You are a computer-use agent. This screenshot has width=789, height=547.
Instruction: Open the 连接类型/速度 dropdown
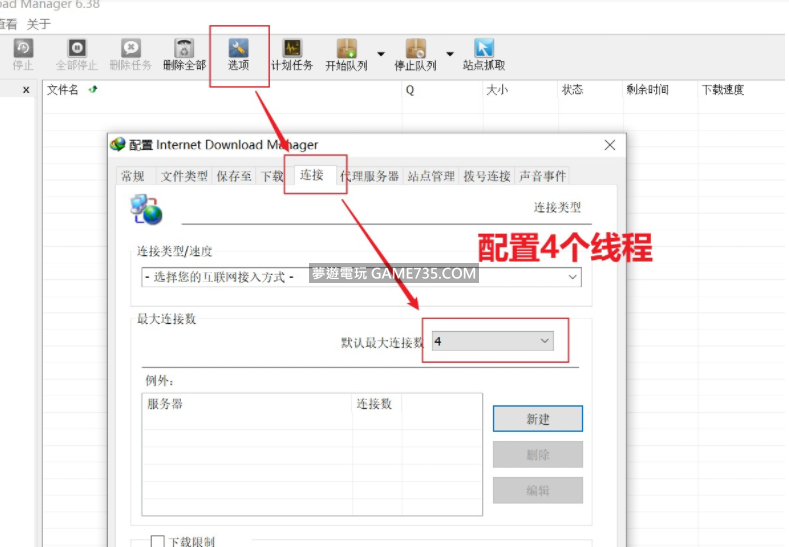tap(361, 277)
